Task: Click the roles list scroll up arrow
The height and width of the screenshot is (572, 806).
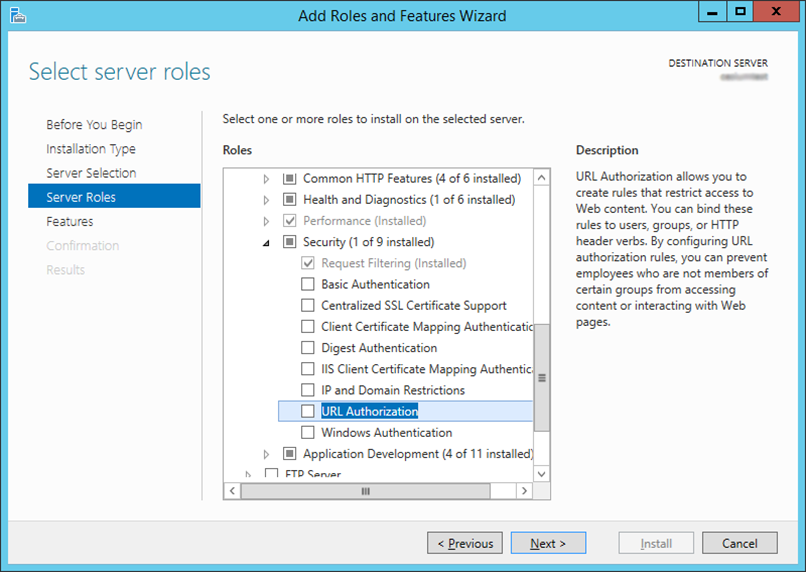Action: 541,178
